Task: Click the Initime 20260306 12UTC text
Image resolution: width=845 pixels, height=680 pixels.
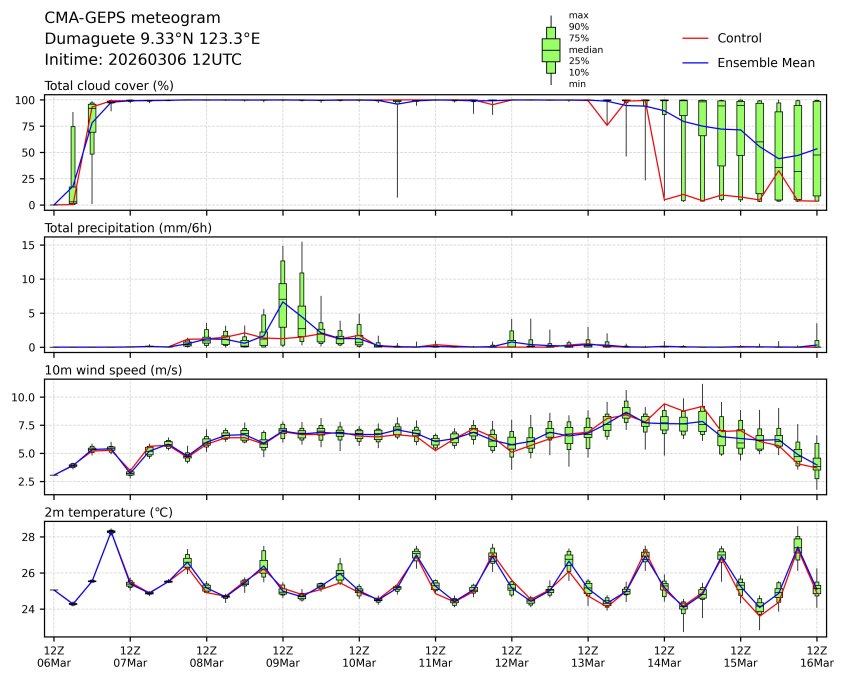Action: click(143, 59)
